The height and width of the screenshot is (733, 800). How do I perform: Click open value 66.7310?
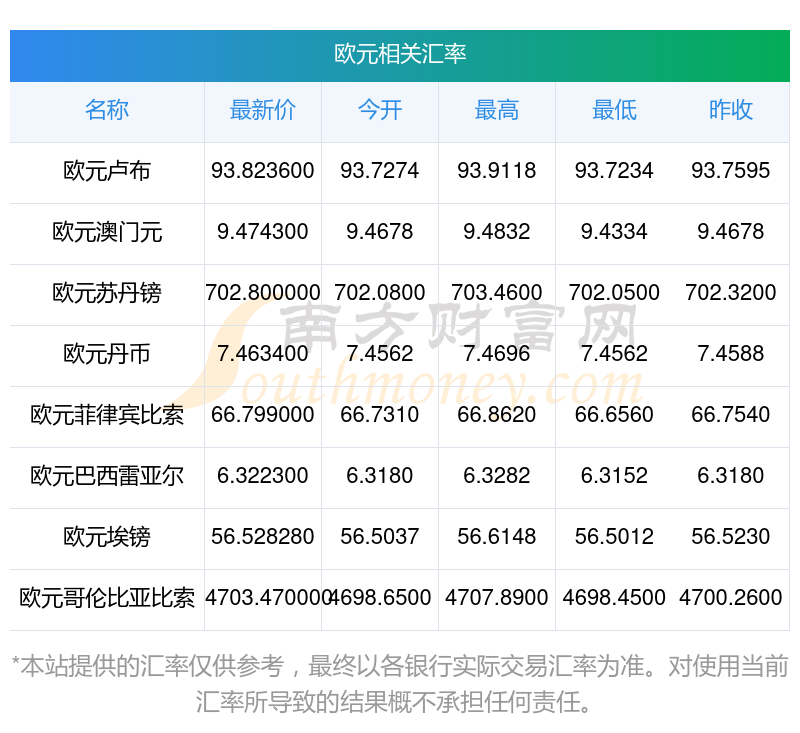click(x=380, y=414)
